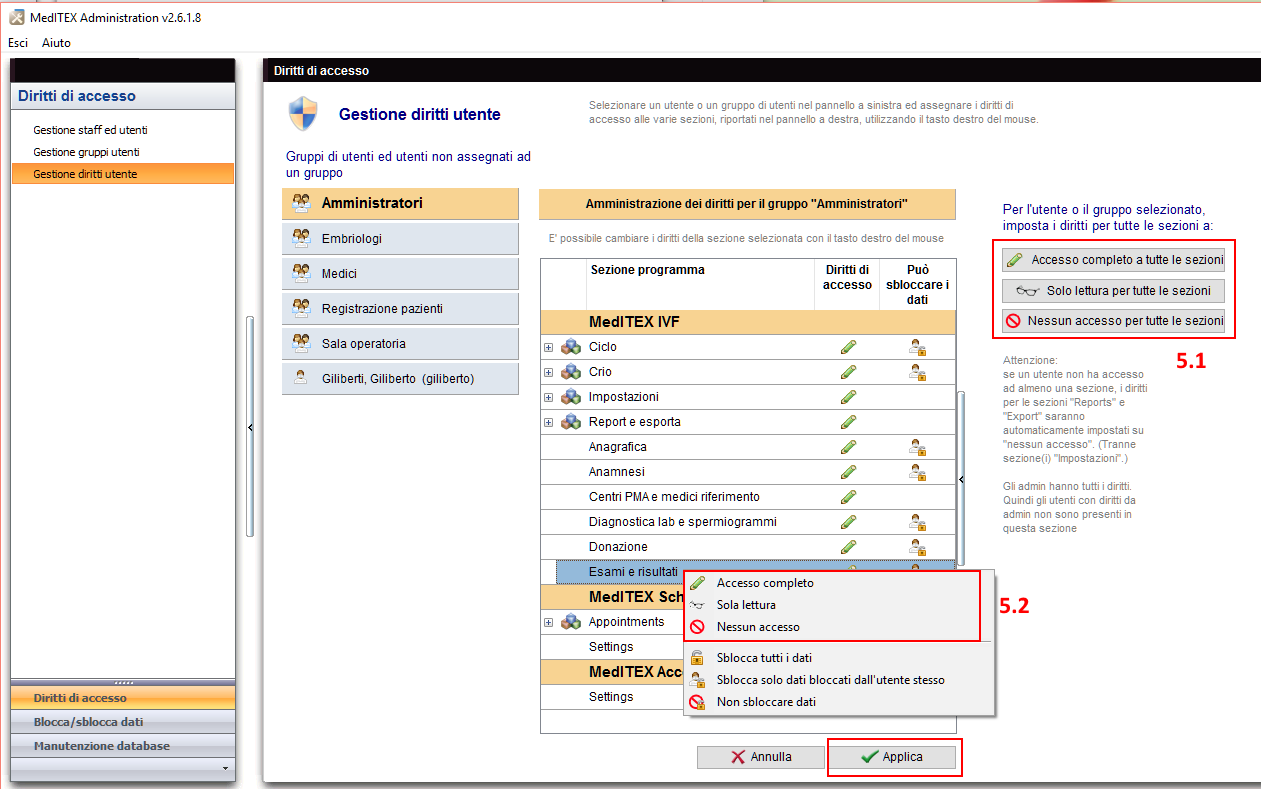Click the module cubes icon beside Appointments
Screen dimensions: 1261x789
tap(571, 622)
